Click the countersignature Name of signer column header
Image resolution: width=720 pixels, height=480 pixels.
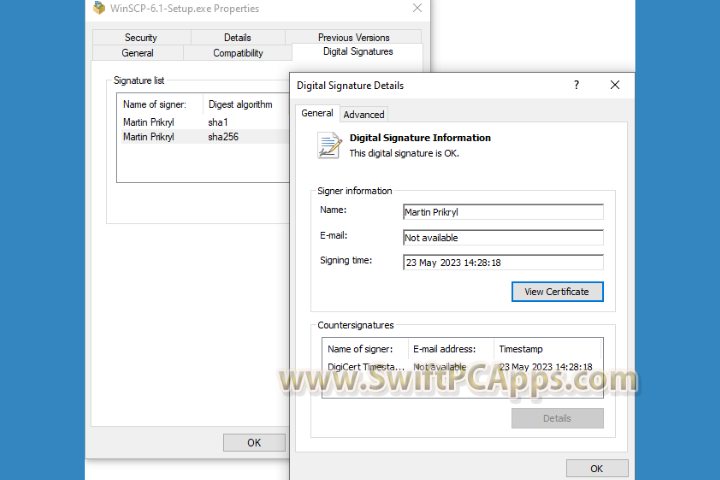pyautogui.click(x=365, y=349)
